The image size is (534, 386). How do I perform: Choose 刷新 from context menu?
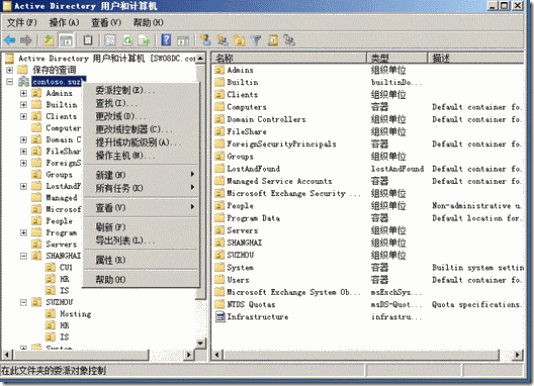[x=141, y=227]
